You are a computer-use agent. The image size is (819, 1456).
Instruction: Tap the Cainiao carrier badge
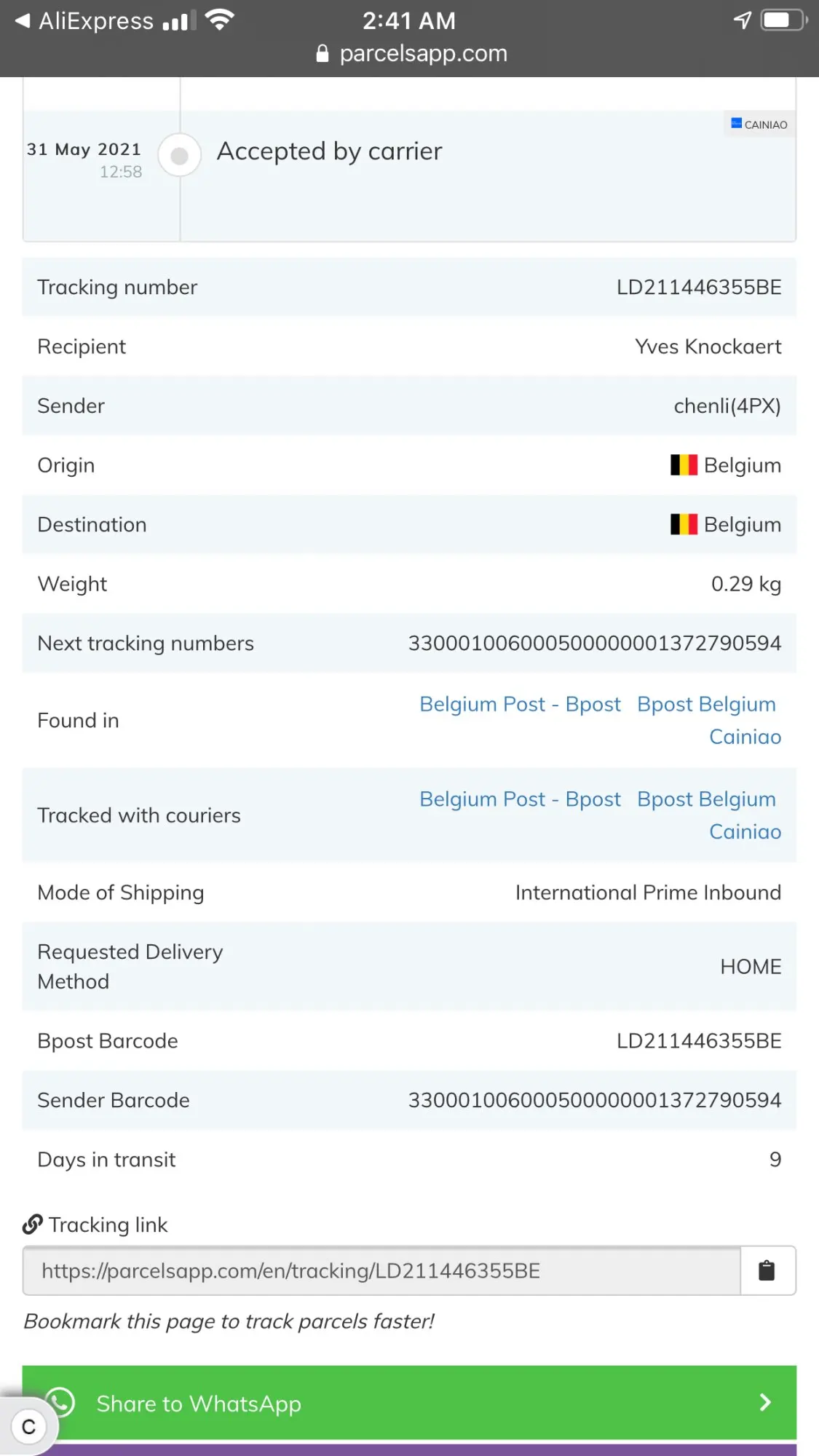point(759,124)
